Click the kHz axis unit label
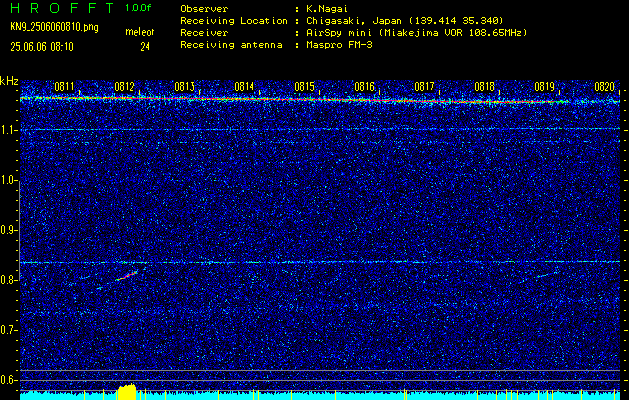The height and width of the screenshot is (400, 629). tap(9, 81)
